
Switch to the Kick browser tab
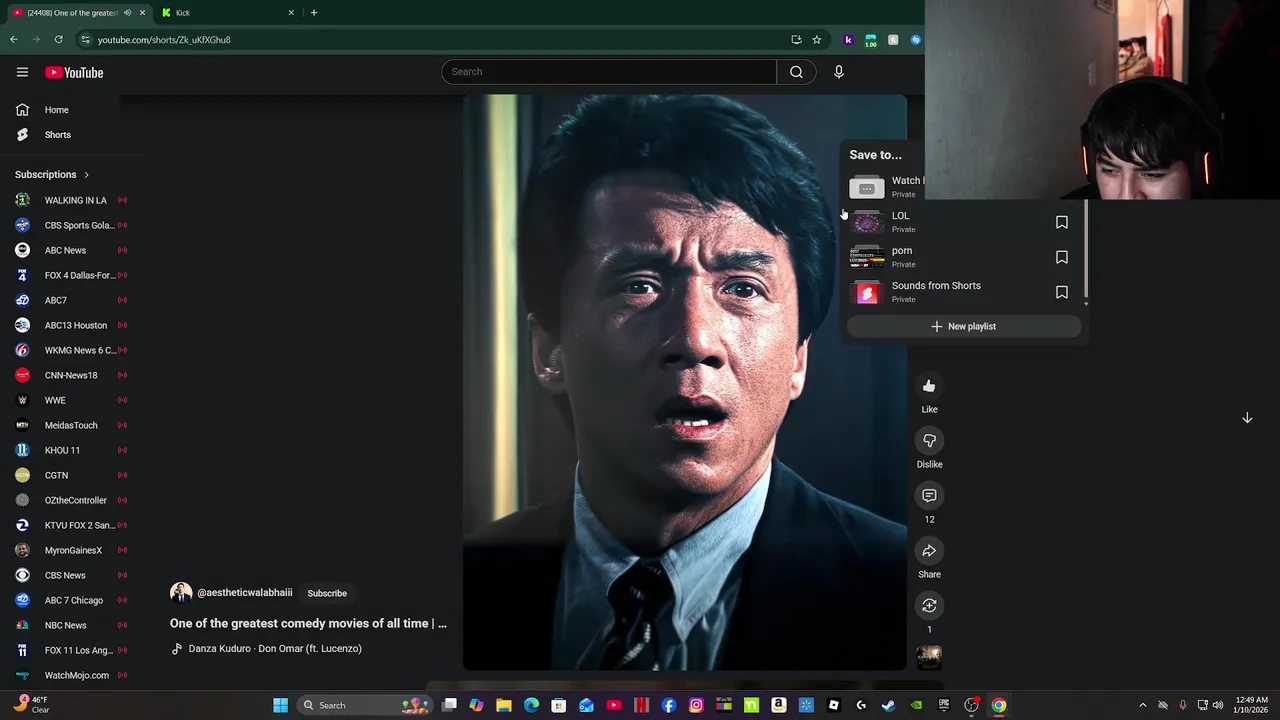[x=226, y=13]
